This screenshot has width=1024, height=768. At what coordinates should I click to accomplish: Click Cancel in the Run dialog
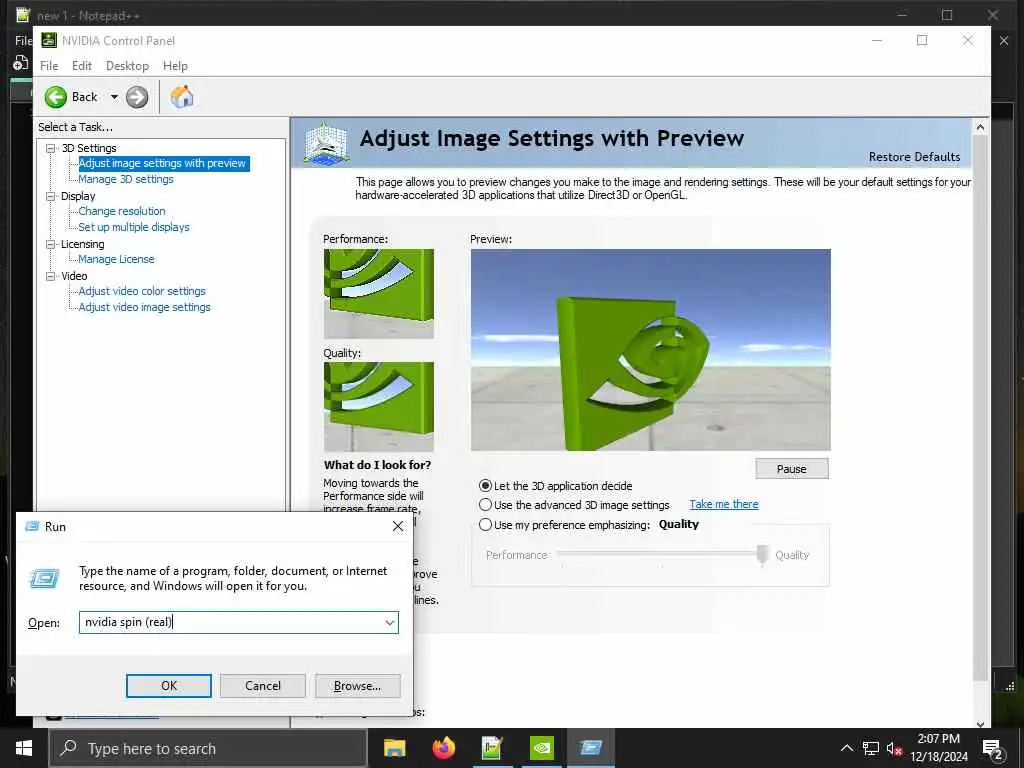point(263,686)
